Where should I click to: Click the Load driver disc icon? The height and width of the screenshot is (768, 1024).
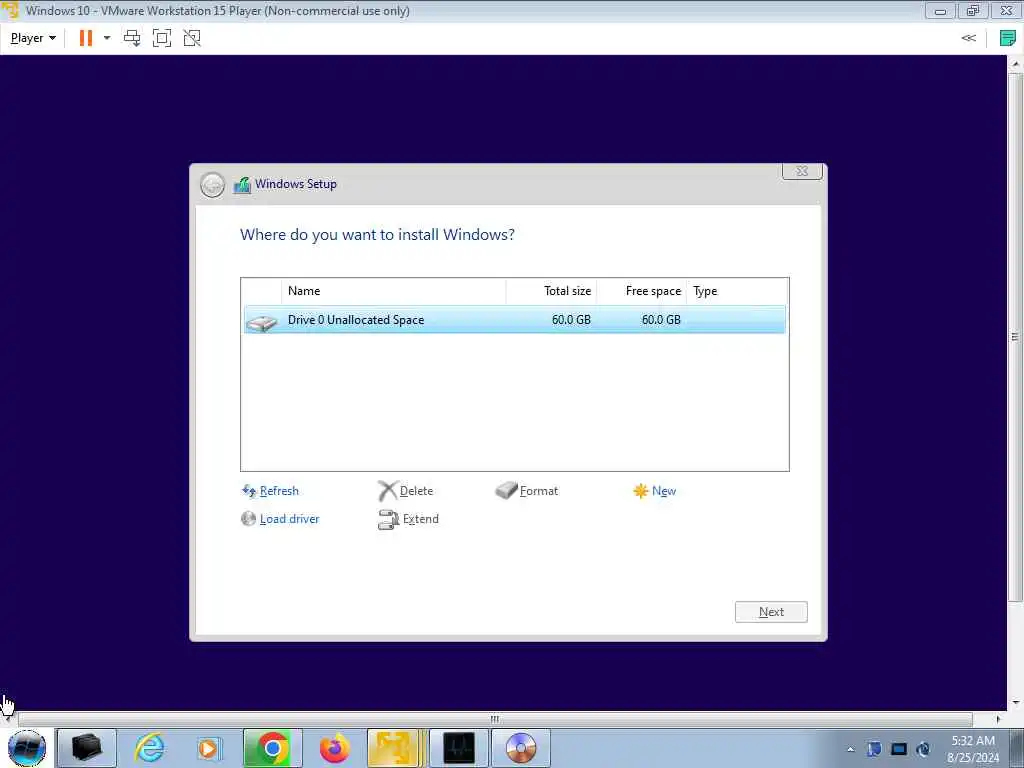pos(248,519)
